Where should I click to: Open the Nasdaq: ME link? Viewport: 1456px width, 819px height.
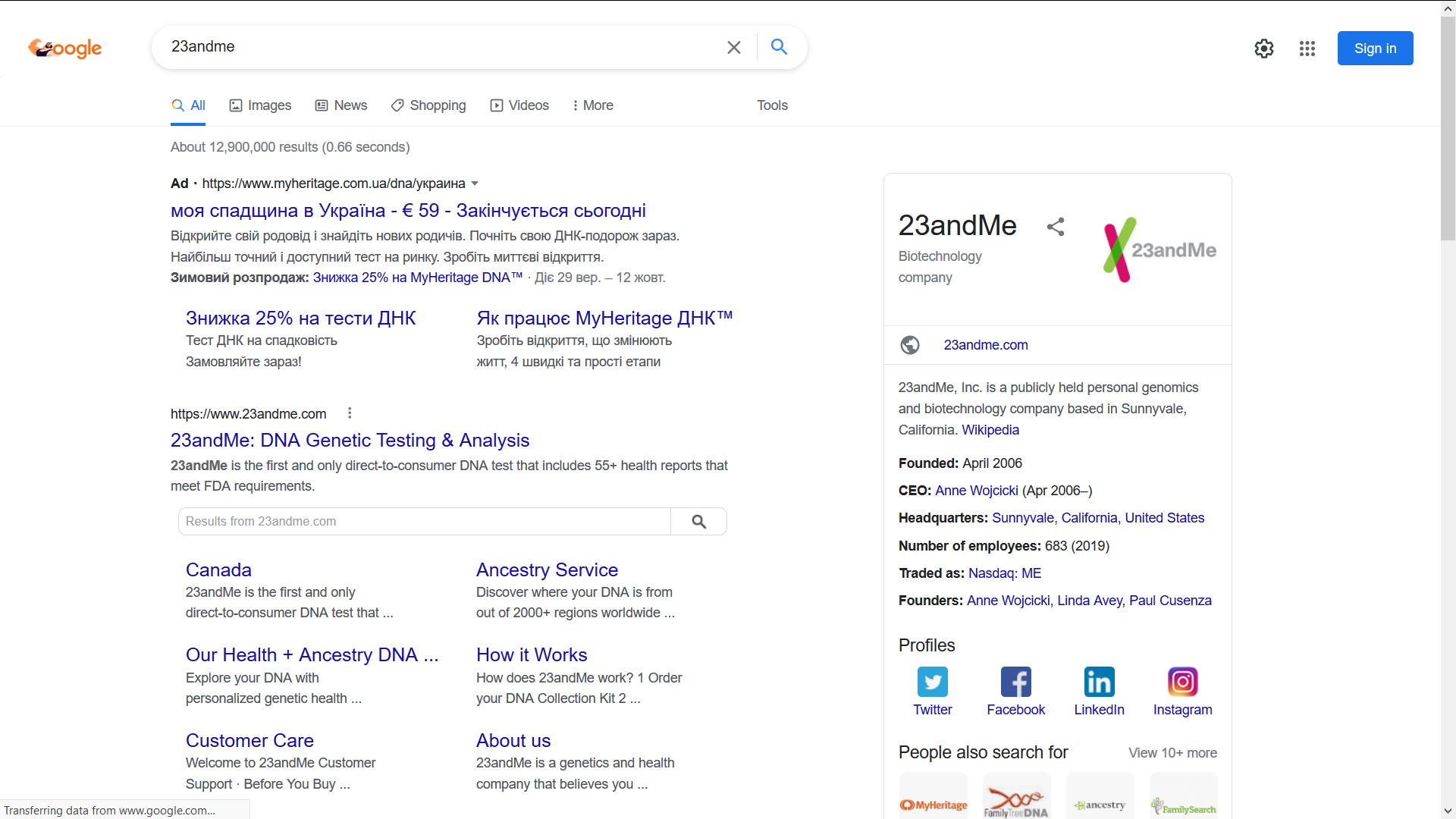1005,573
